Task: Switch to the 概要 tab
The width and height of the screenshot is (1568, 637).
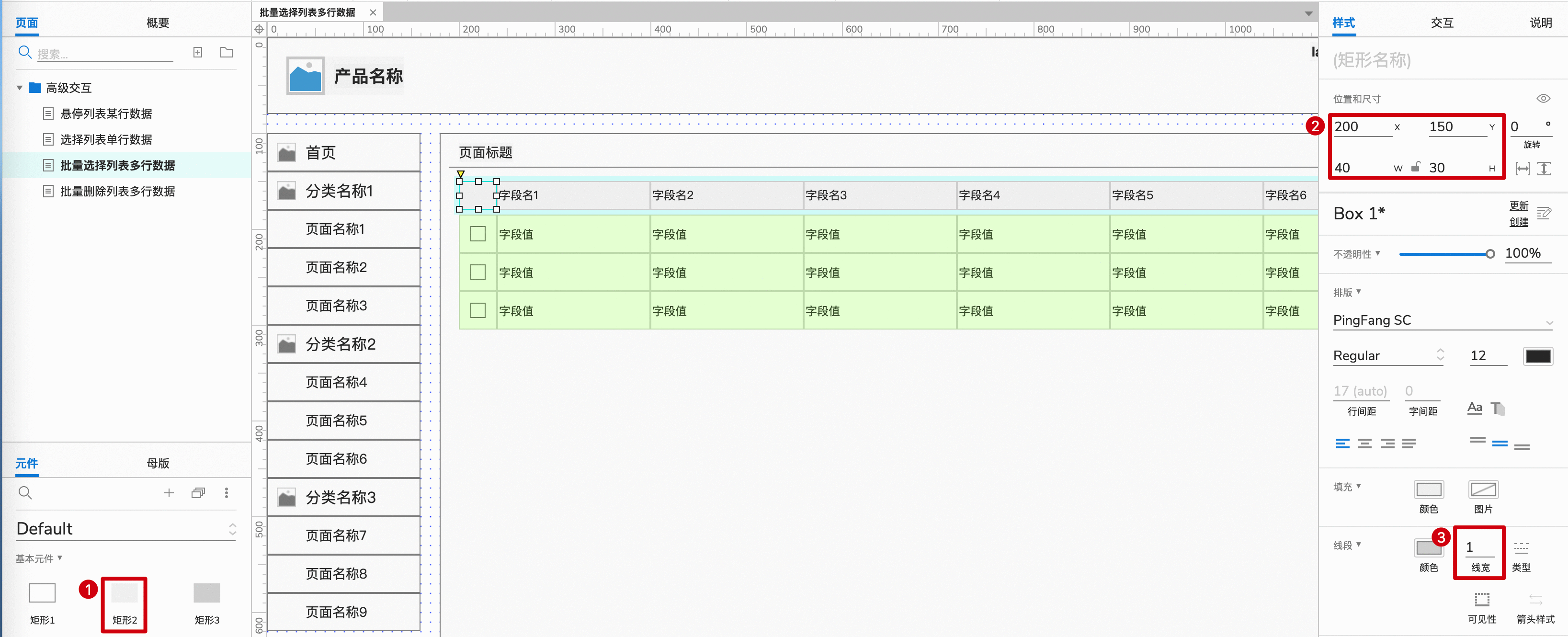Action: click(158, 23)
